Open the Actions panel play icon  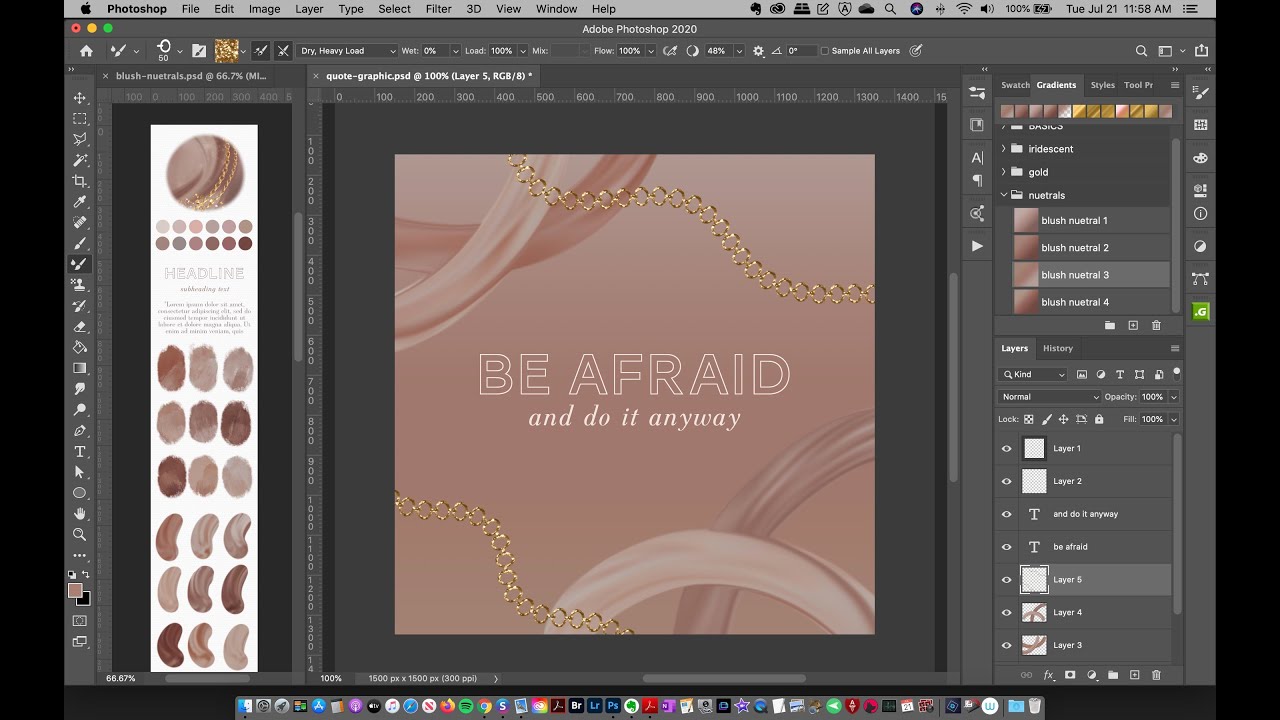point(977,246)
